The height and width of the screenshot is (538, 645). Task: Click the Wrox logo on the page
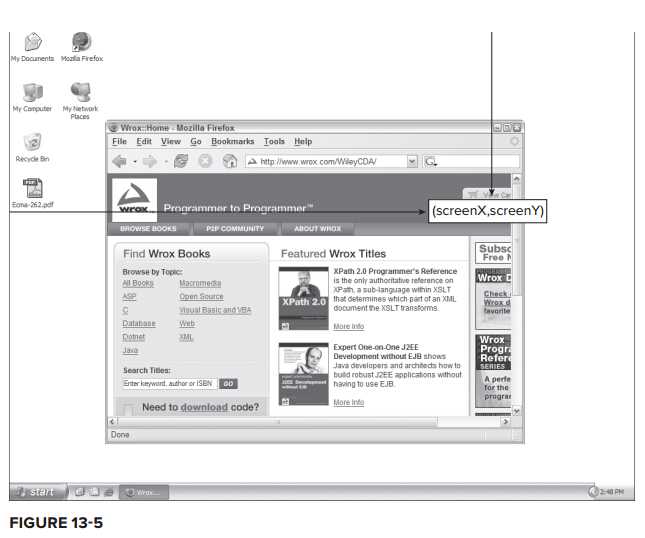coord(135,200)
